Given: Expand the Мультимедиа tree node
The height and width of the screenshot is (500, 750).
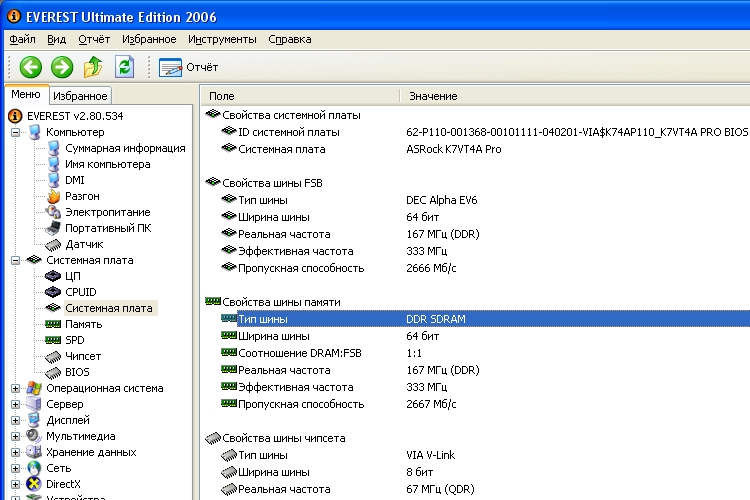Looking at the screenshot, I should coord(15,436).
